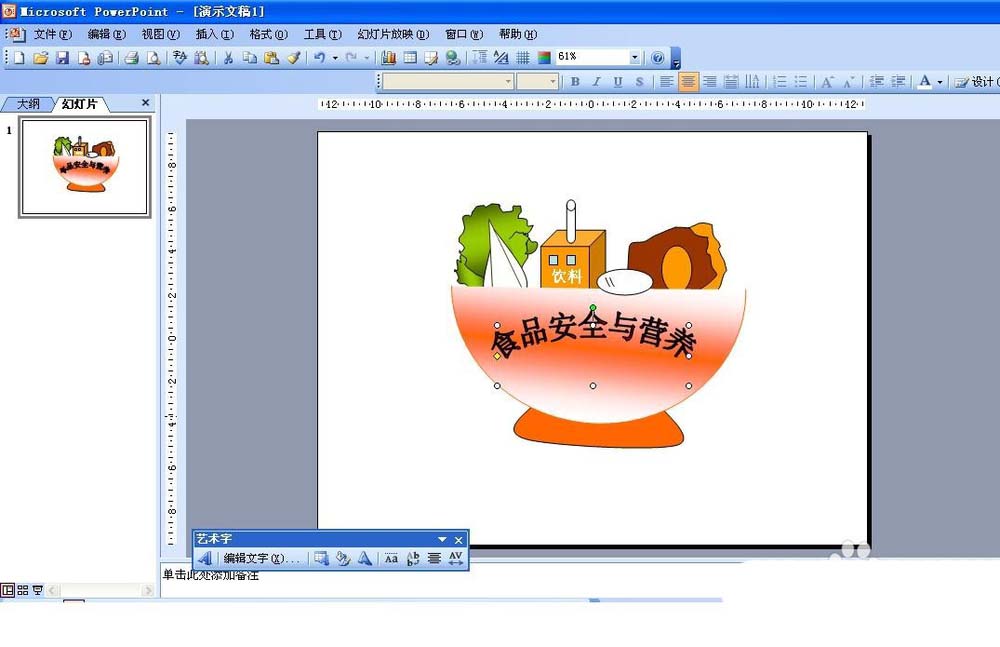Click the Insert Chart icon
Image resolution: width=1000 pixels, height=647 pixels.
[388, 58]
